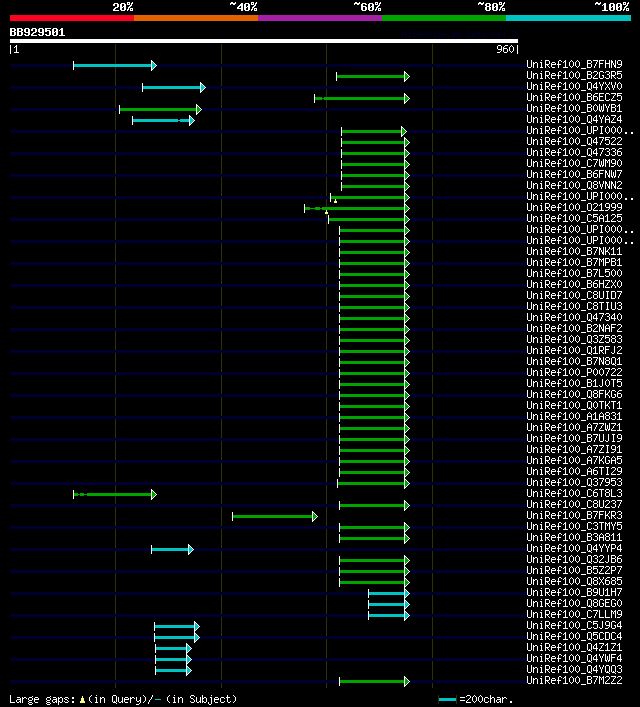Select the UniRef100_Q5CDC4 label
The image size is (640, 707).
coord(574,636)
